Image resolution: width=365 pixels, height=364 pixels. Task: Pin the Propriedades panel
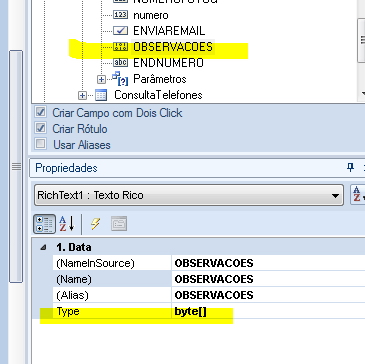tap(350, 167)
